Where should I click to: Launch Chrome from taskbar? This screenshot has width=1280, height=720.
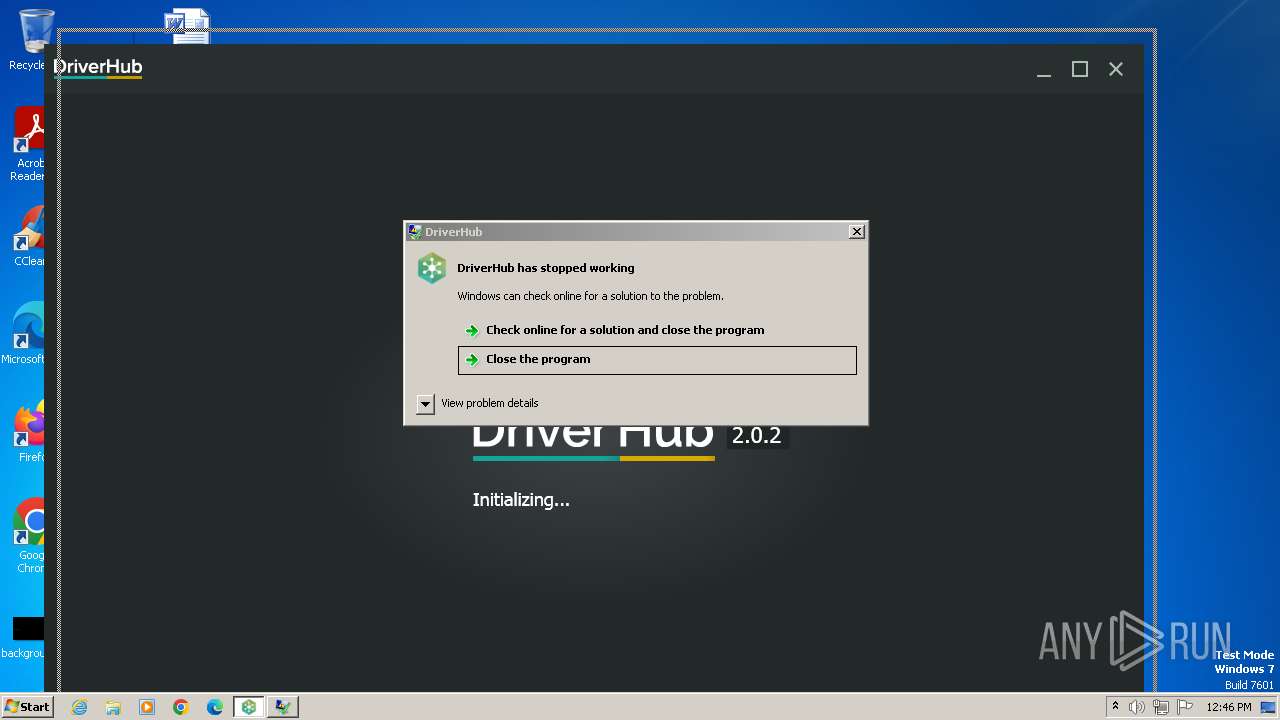[181, 707]
